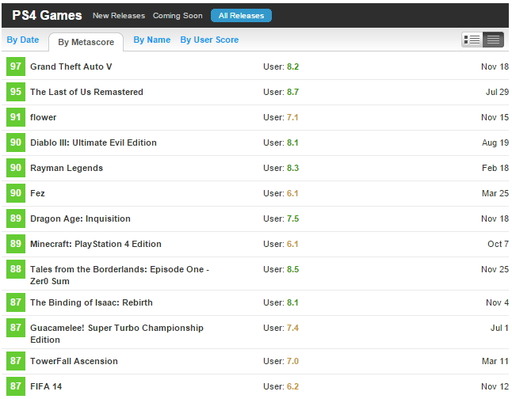The image size is (512, 399).
Task: Click the Aug 19 release date
Action: (x=495, y=143)
